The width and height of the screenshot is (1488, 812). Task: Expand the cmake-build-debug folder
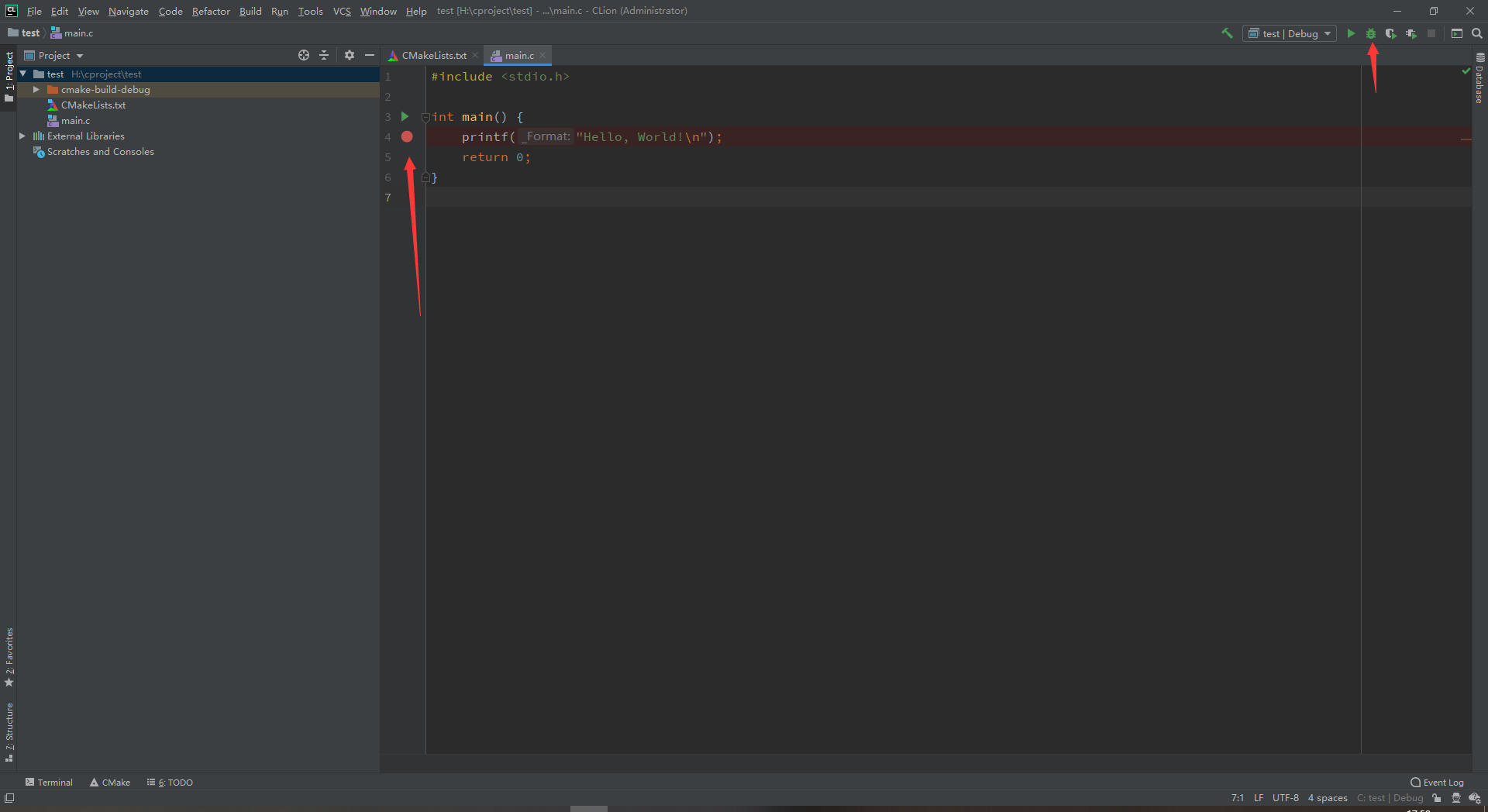[x=36, y=90]
